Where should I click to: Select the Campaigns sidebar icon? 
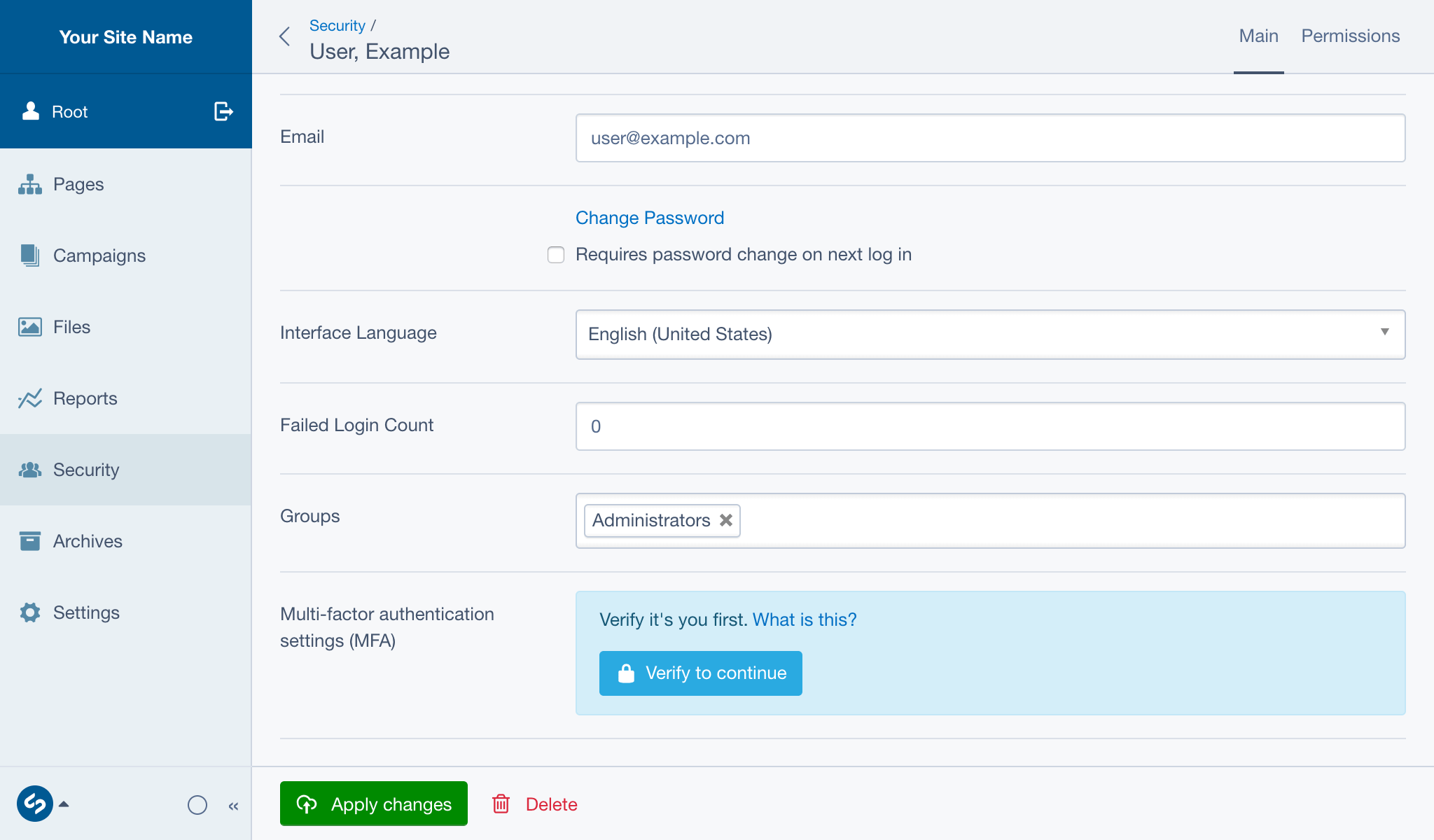[x=29, y=255]
